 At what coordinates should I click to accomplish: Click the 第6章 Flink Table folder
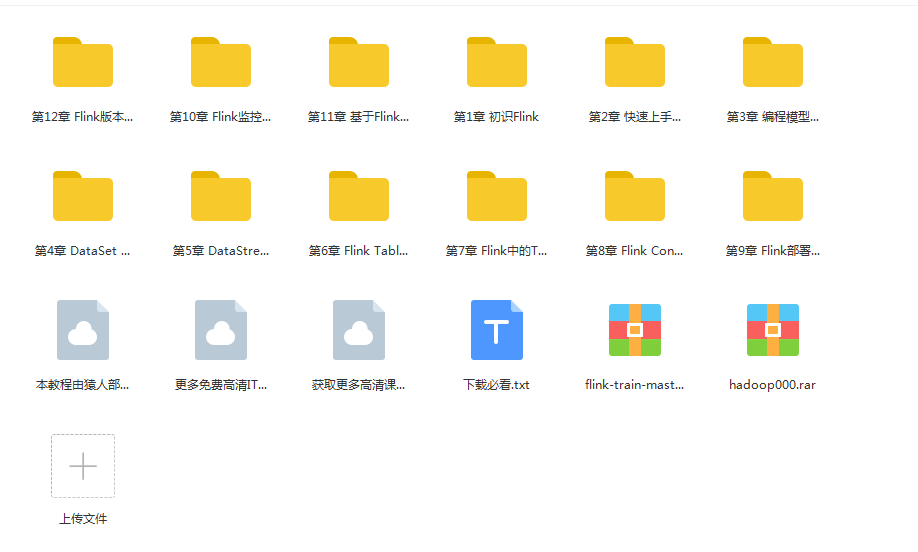[x=359, y=197]
